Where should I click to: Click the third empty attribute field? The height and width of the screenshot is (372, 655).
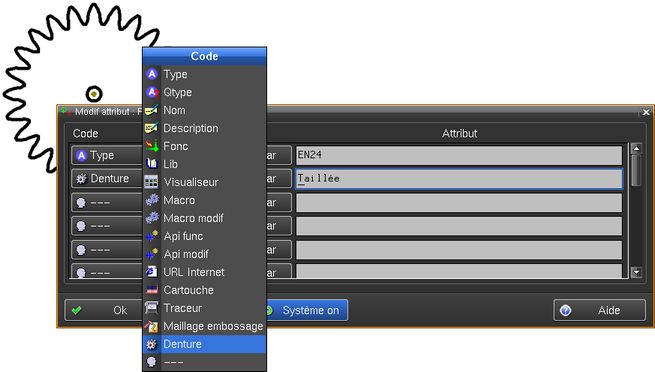click(459, 202)
